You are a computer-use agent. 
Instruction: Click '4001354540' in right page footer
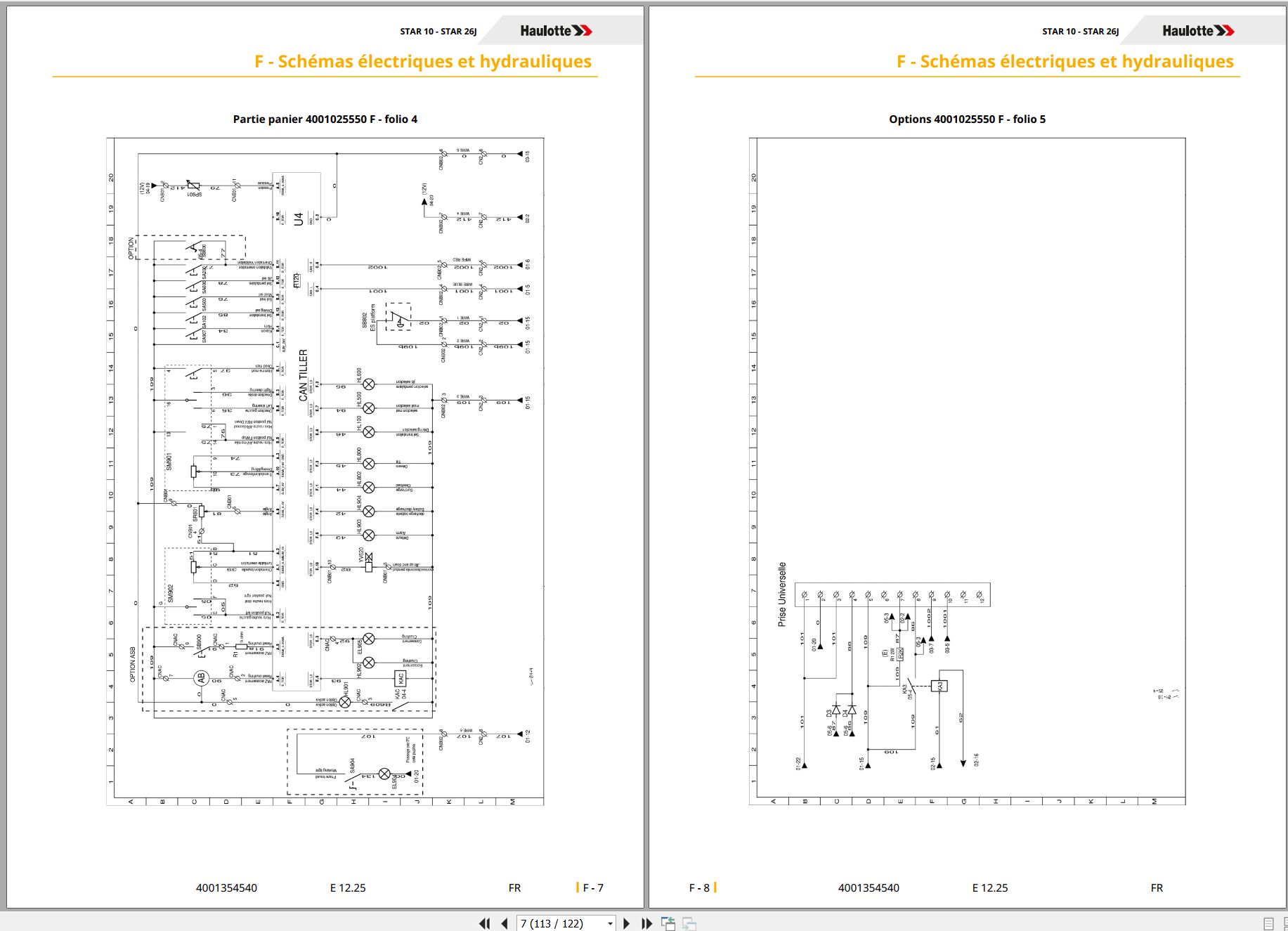pos(869,887)
